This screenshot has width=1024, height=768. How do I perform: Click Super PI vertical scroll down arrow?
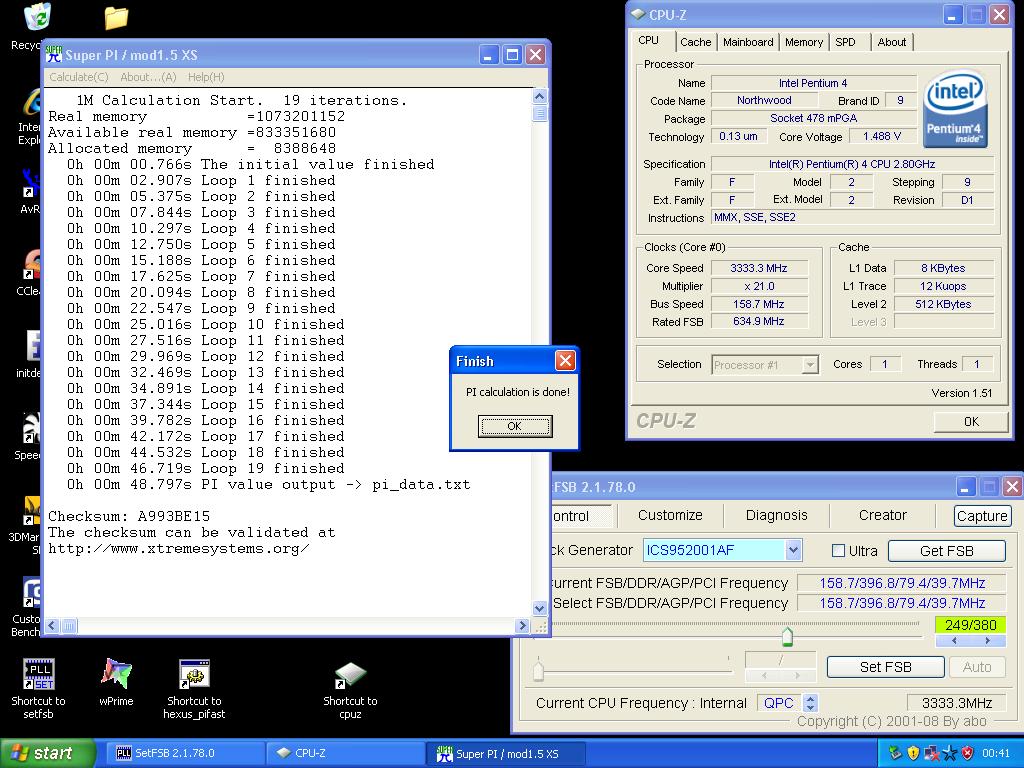pyautogui.click(x=539, y=608)
